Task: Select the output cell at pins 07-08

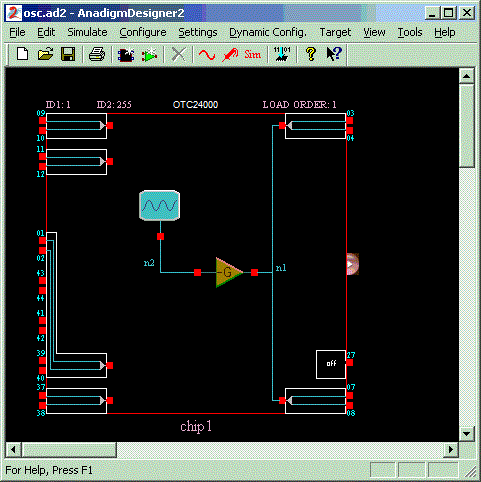Action: 316,401
